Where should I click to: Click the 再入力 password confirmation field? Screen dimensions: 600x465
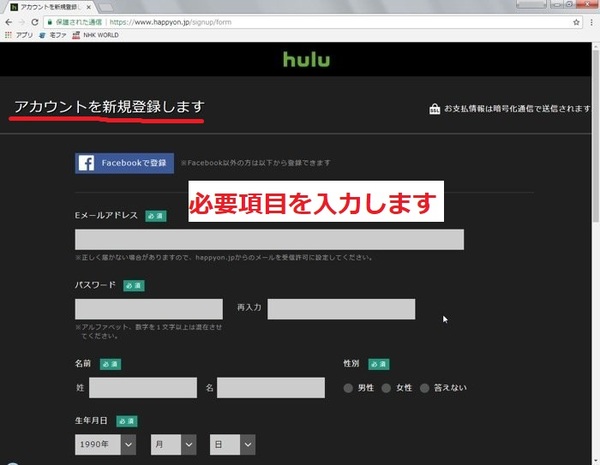point(341,309)
